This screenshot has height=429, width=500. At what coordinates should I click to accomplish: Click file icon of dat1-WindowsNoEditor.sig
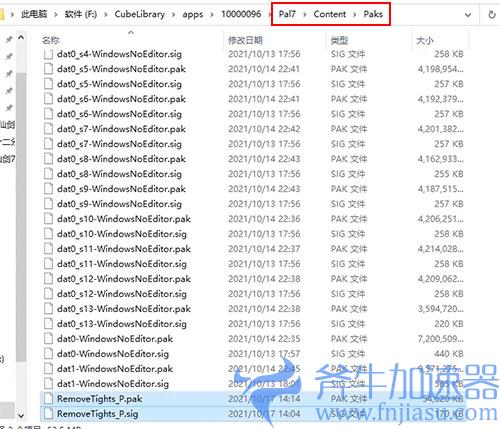pyautogui.click(x=49, y=384)
